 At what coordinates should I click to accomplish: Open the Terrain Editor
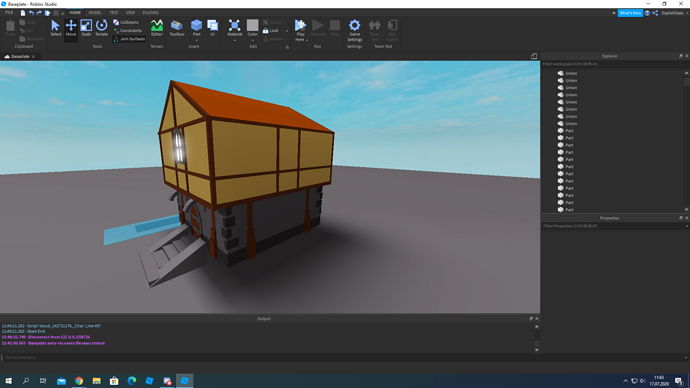[157, 28]
